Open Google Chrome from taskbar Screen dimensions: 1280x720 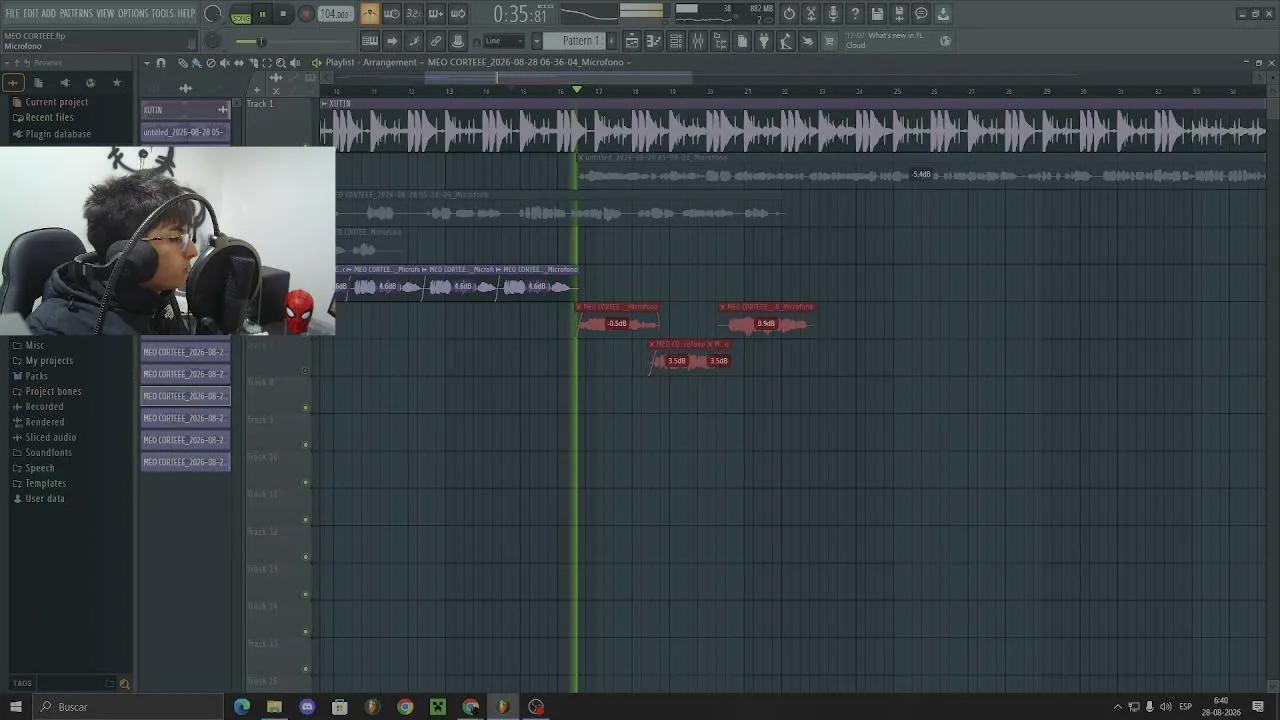pos(405,707)
